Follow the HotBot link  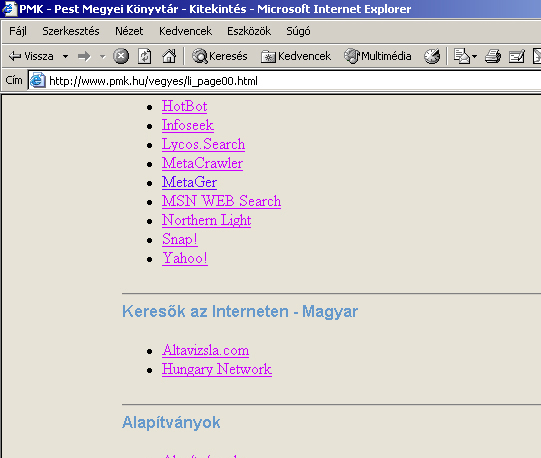[x=185, y=106]
